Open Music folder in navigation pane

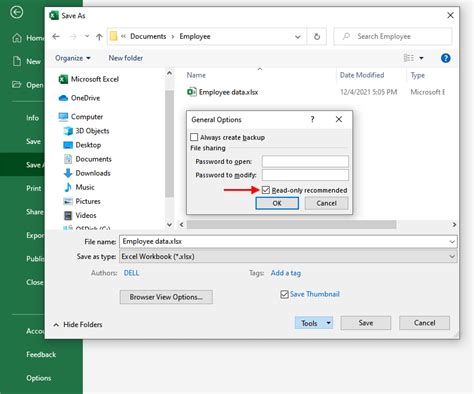click(79, 187)
